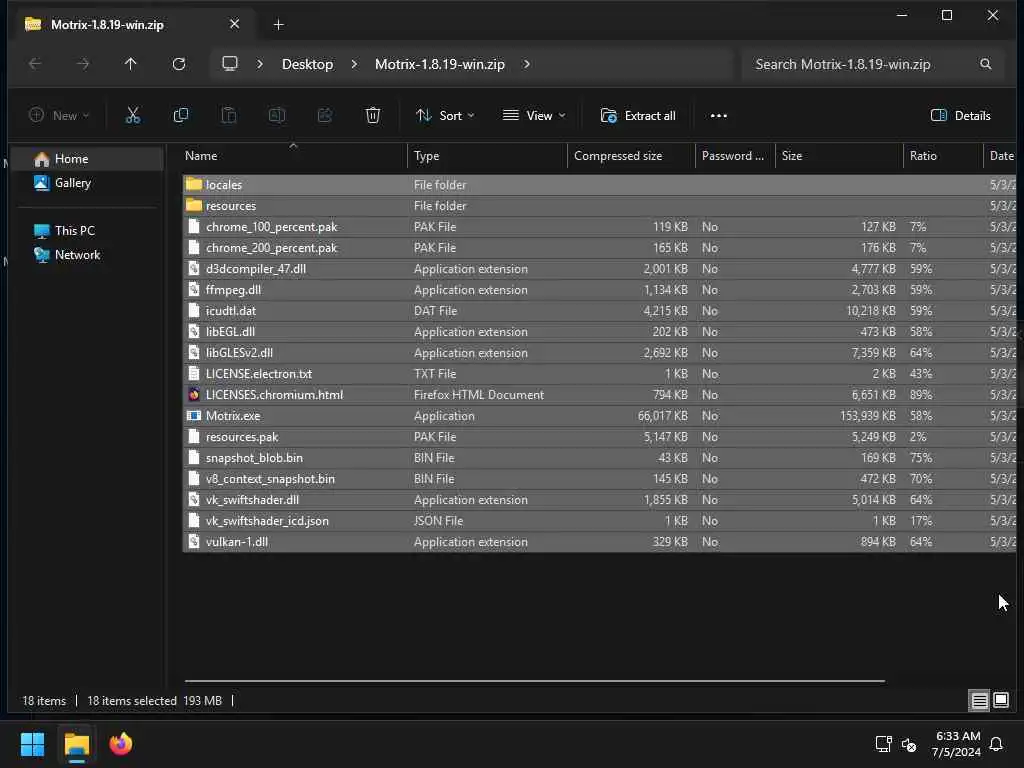Select d3dcompiler_47.dll file

click(x=599, y=269)
